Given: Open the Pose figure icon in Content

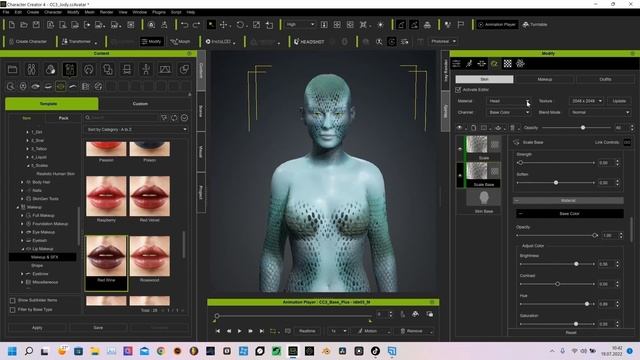Looking at the screenshot, I should [146, 69].
